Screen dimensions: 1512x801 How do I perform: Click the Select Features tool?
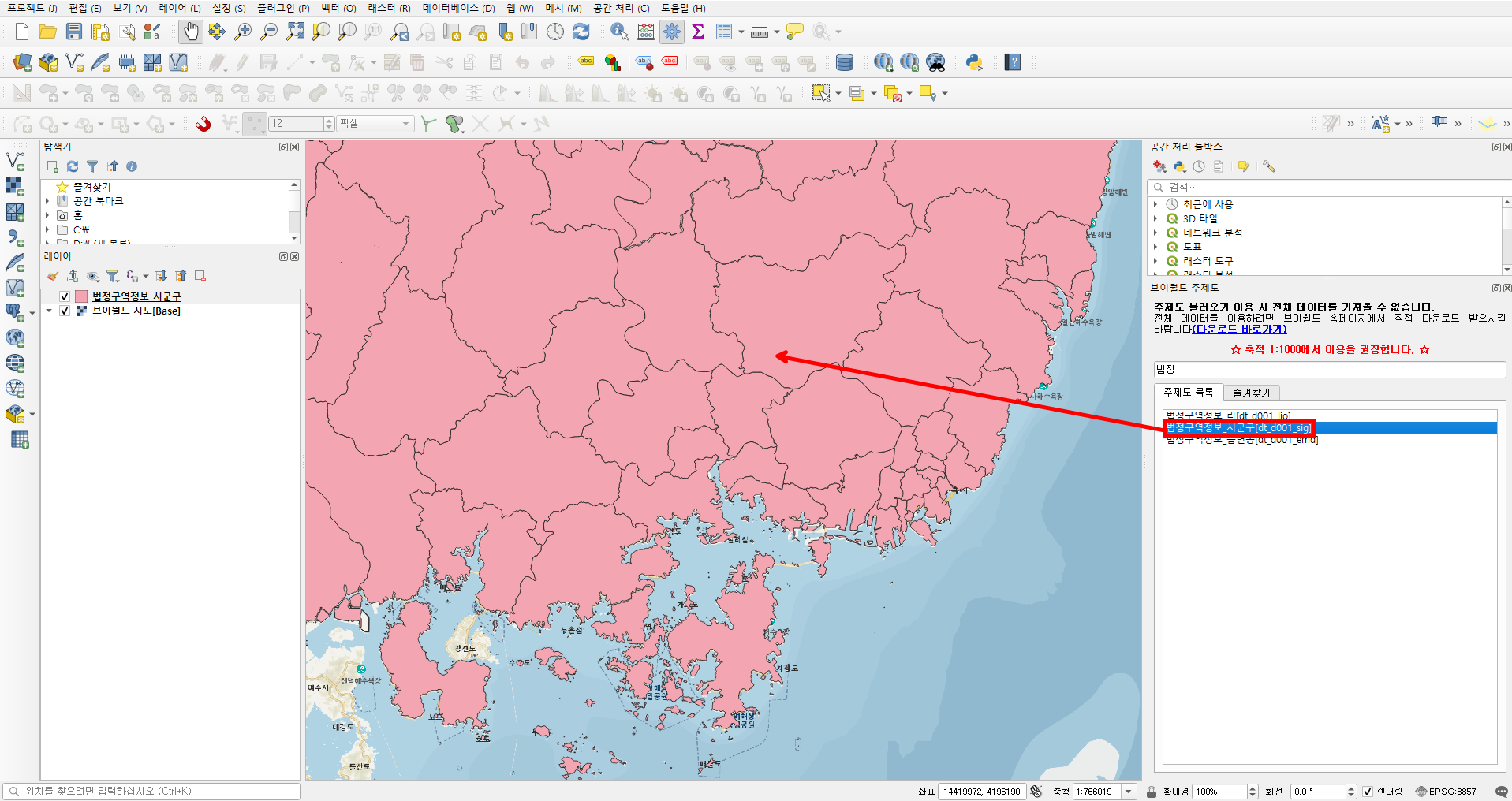click(x=821, y=93)
